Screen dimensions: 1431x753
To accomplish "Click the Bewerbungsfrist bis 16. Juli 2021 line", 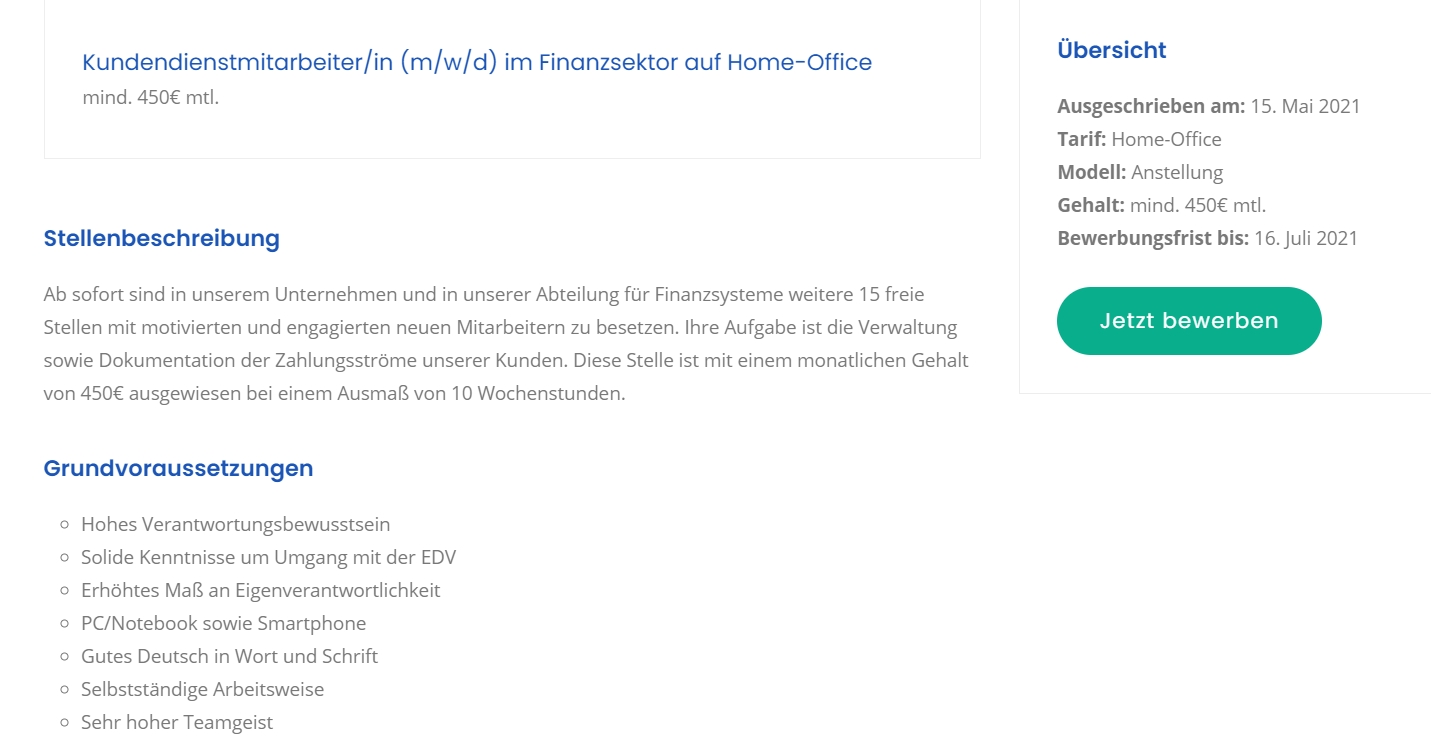I will tap(1208, 238).
